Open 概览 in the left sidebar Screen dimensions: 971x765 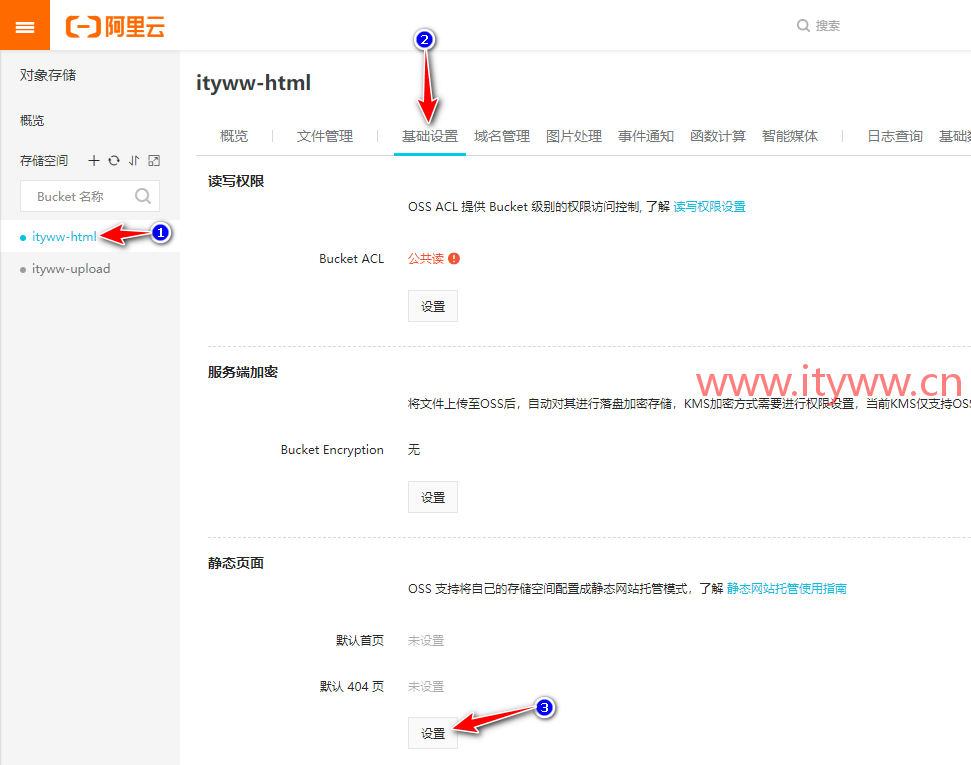[32, 120]
